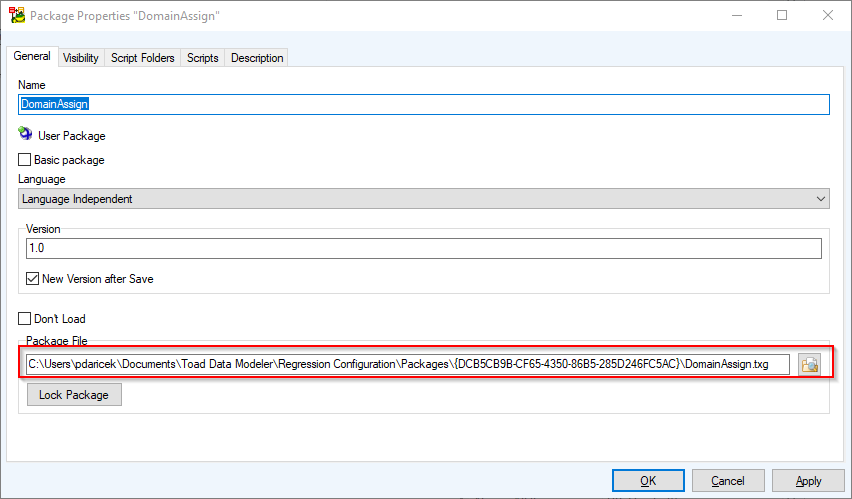Close the Package Properties window
This screenshot has width=852, height=499.
click(x=828, y=15)
